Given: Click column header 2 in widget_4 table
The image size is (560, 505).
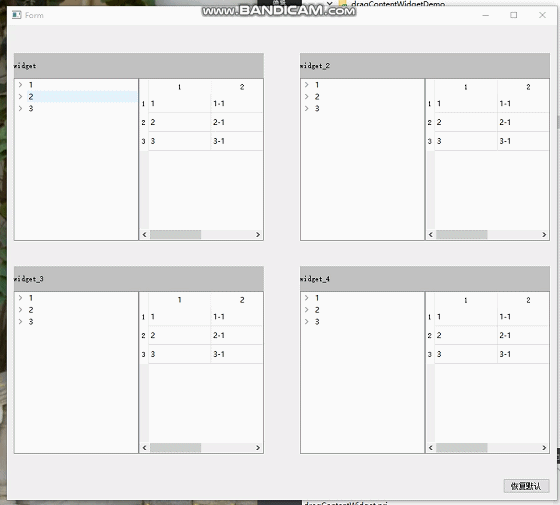Looking at the screenshot, I should 523,300.
